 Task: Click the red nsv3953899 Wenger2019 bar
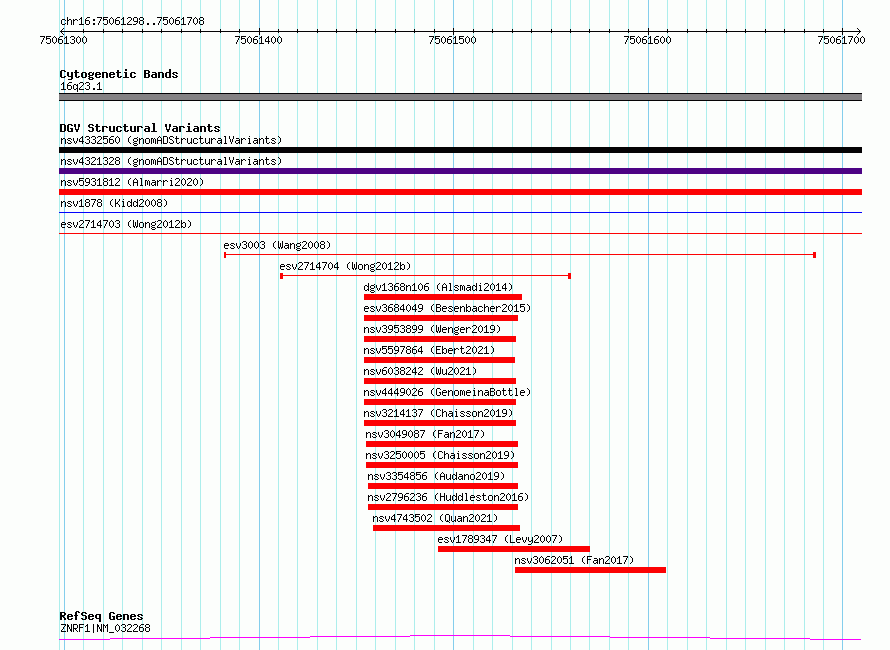click(x=440, y=339)
